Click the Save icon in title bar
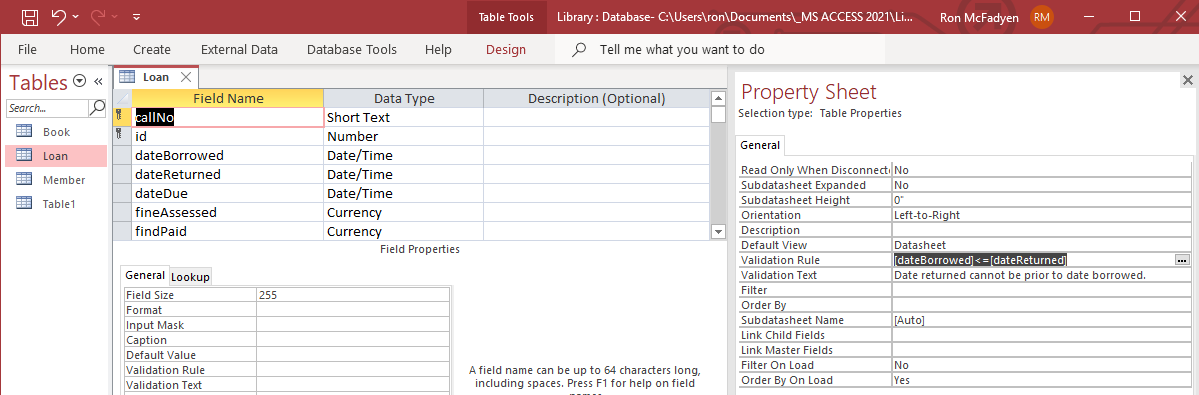 click(29, 16)
